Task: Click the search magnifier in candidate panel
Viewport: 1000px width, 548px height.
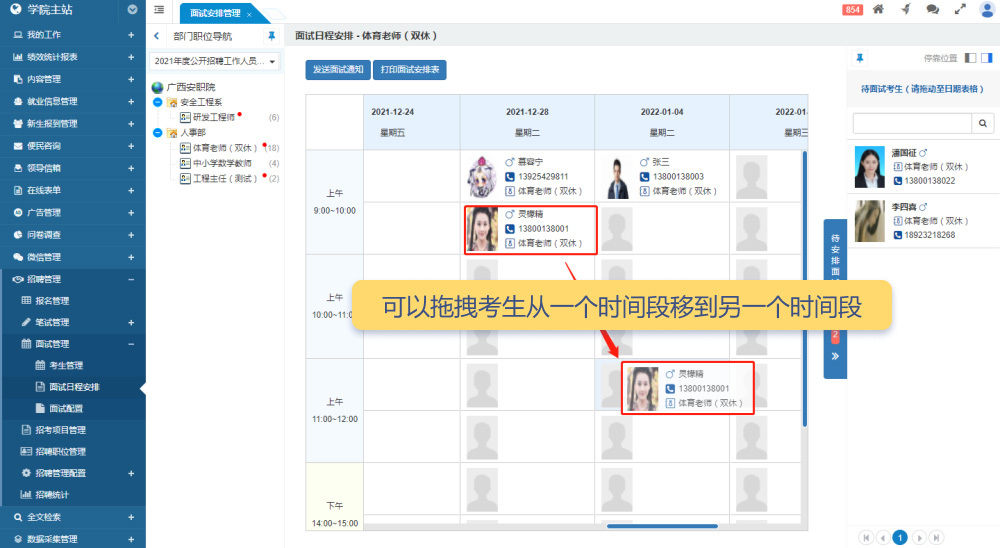Action: point(984,123)
